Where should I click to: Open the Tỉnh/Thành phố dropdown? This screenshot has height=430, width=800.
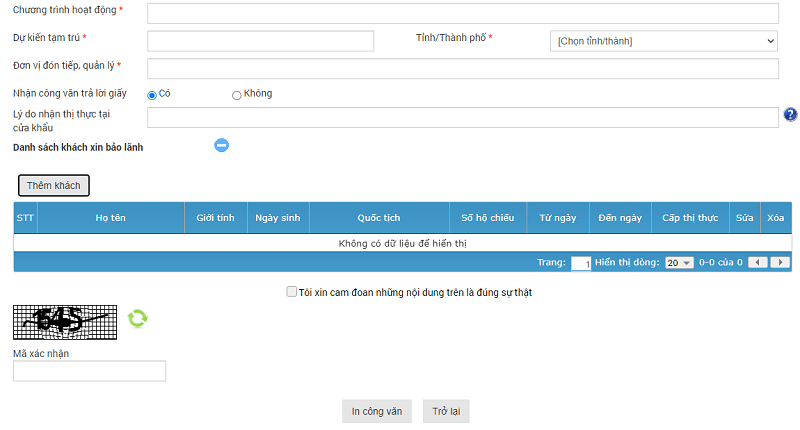coord(663,41)
